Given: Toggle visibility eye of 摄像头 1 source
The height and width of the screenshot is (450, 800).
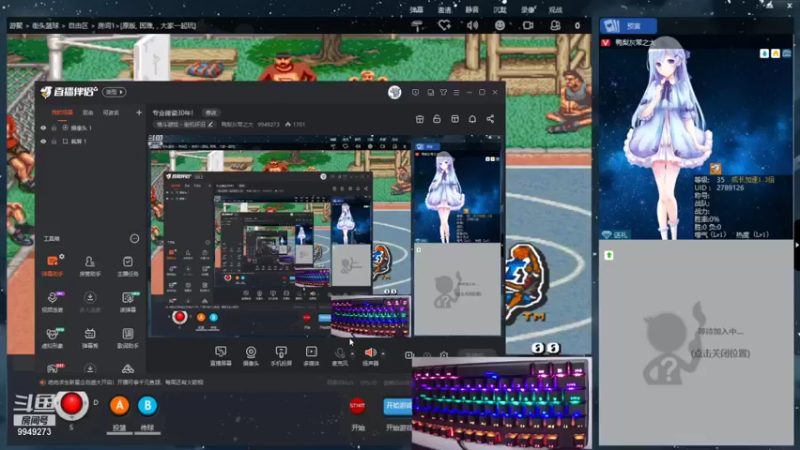Looking at the screenshot, I should (43, 128).
